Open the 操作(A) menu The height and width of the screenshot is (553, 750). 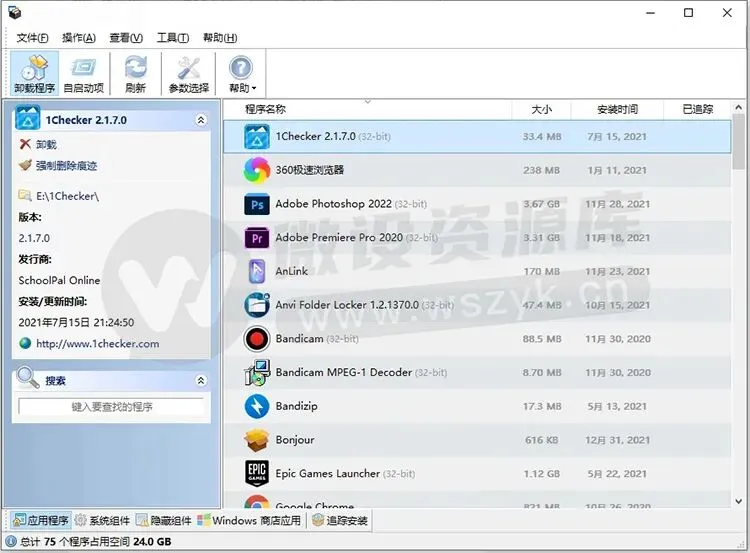click(x=78, y=38)
